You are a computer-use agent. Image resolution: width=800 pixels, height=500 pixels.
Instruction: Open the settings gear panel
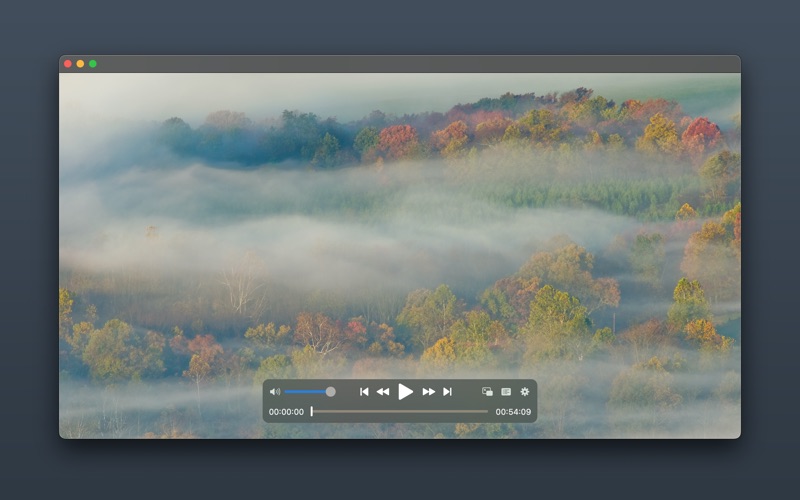525,392
